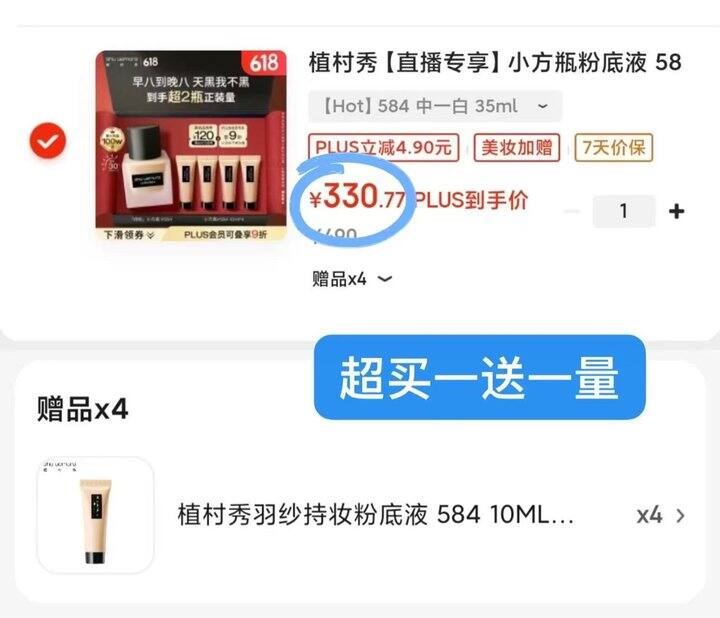Viewport: 720px width, 618px height.
Task: Open the 植村秀 小方瓶粉底液 product title
Action: click(495, 62)
